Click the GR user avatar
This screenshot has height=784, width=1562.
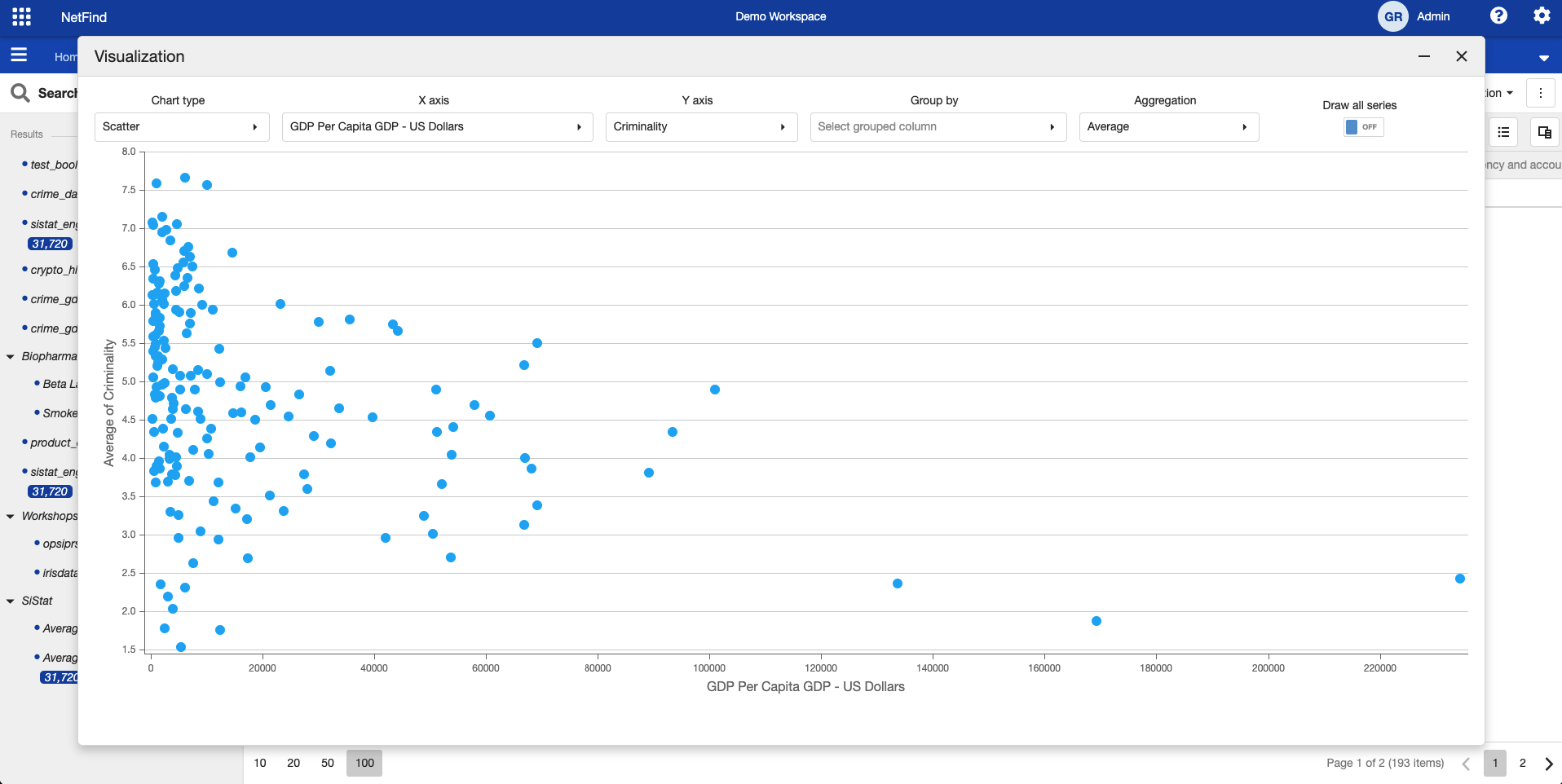(x=1392, y=16)
